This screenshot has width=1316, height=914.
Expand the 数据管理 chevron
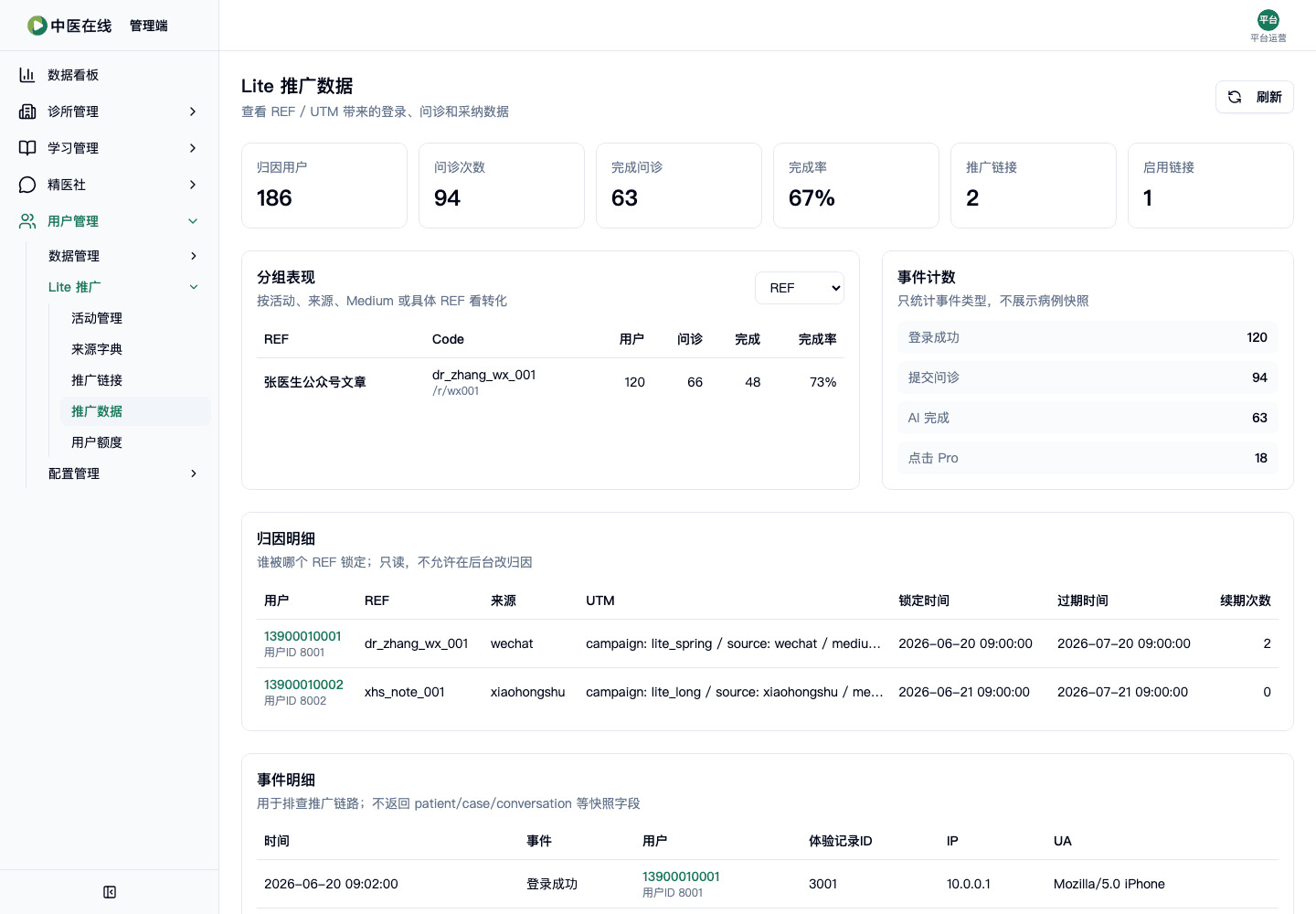point(193,256)
